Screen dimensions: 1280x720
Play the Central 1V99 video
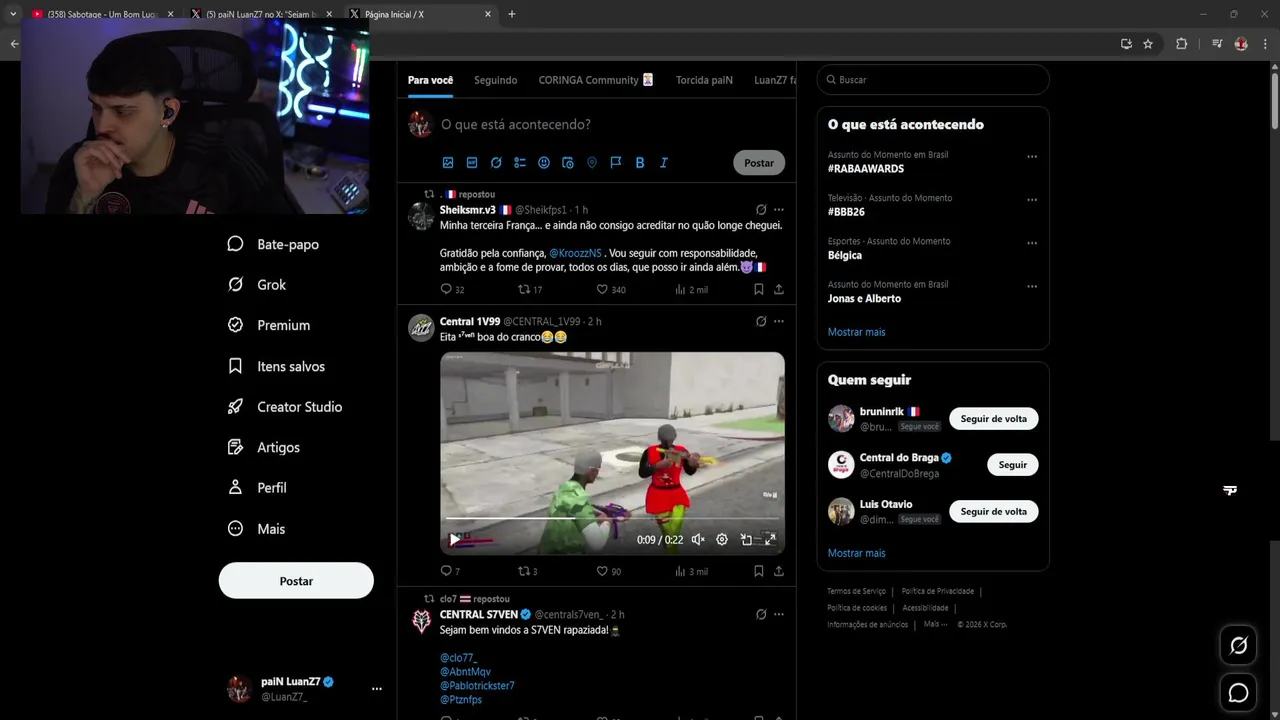click(455, 539)
